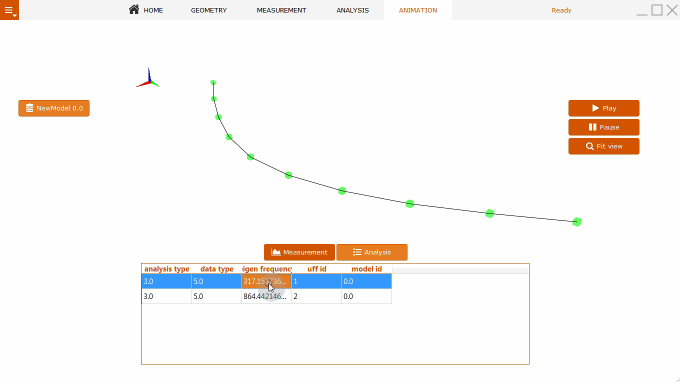Viewport: 680px width, 382px height.
Task: Play the mode shape animation
Action: [x=604, y=108]
